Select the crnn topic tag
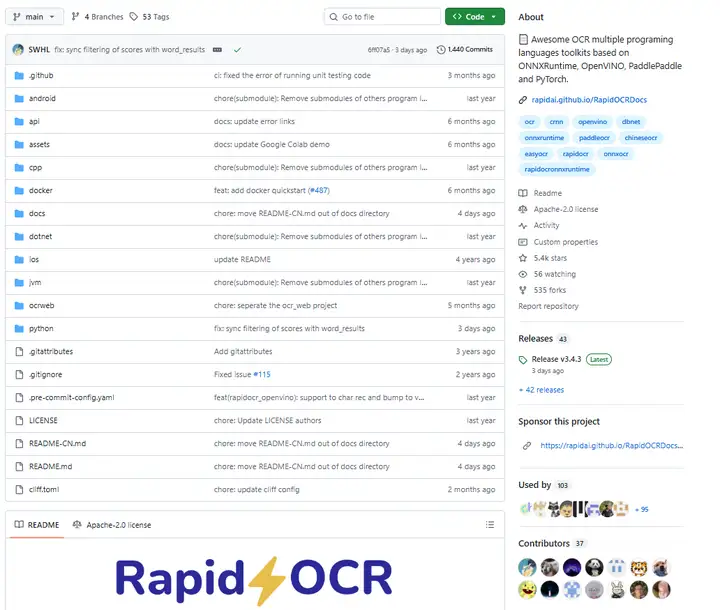Image resolution: width=720 pixels, height=610 pixels. 556,122
